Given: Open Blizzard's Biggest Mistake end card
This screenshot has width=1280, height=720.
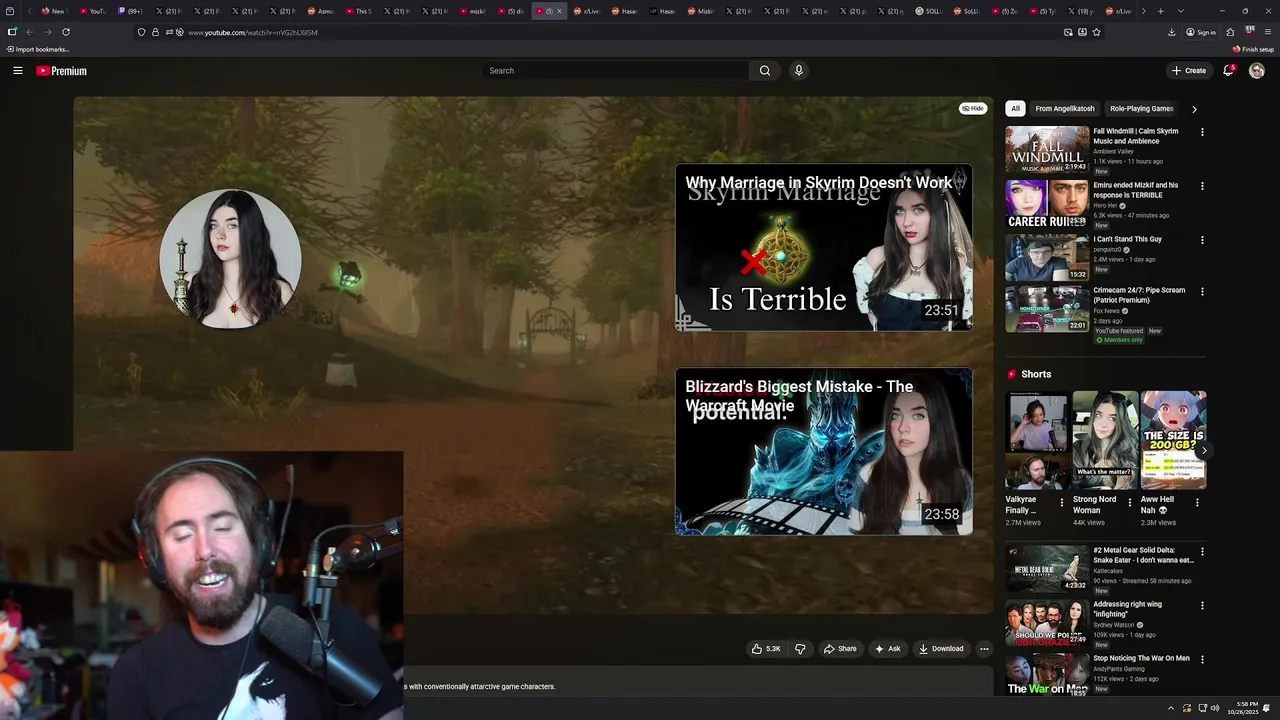Looking at the screenshot, I should point(824,451).
